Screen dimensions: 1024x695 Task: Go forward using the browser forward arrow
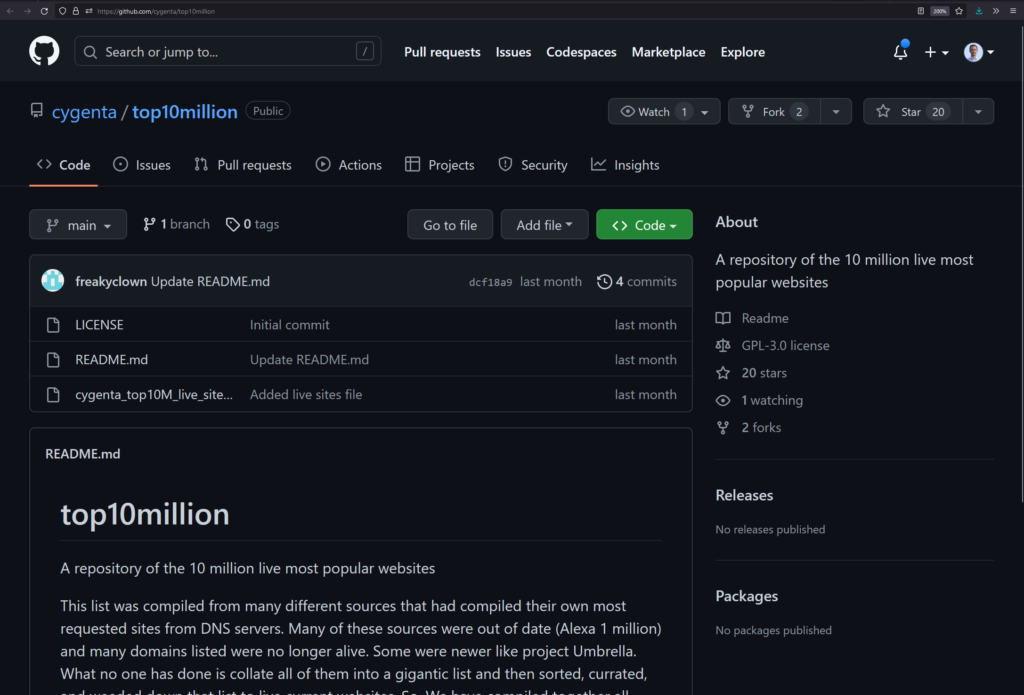[x=27, y=11]
